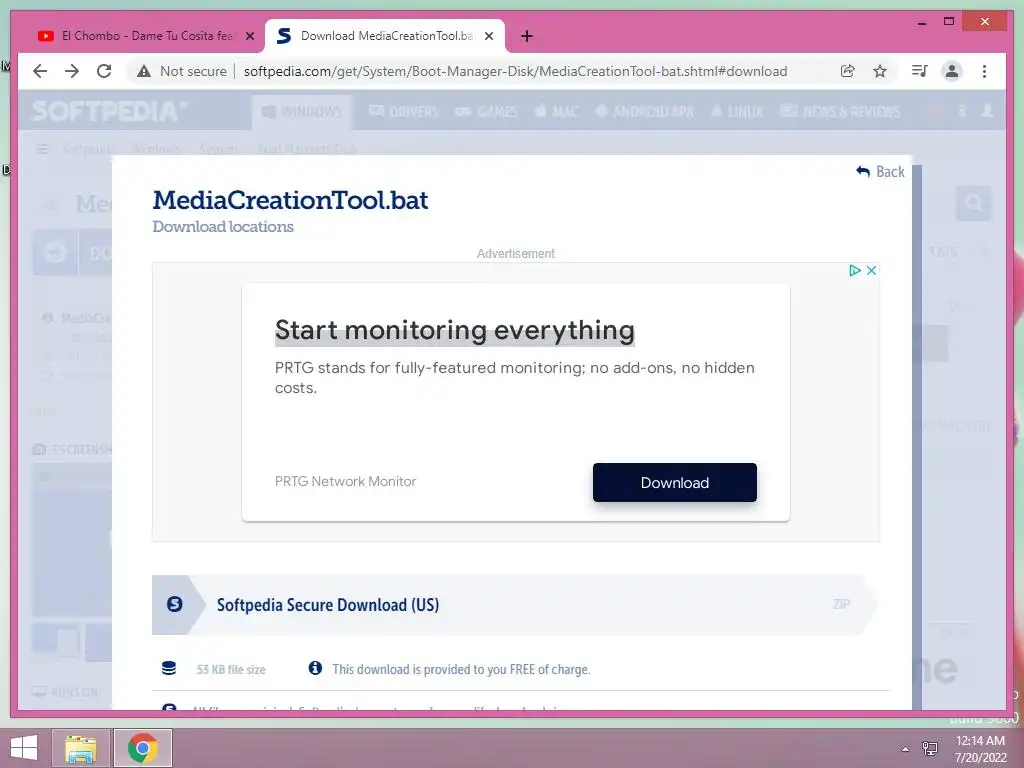Viewport: 1024px width, 768px height.
Task: Click PRTG Network Monitor ad text
Action: [x=345, y=481]
